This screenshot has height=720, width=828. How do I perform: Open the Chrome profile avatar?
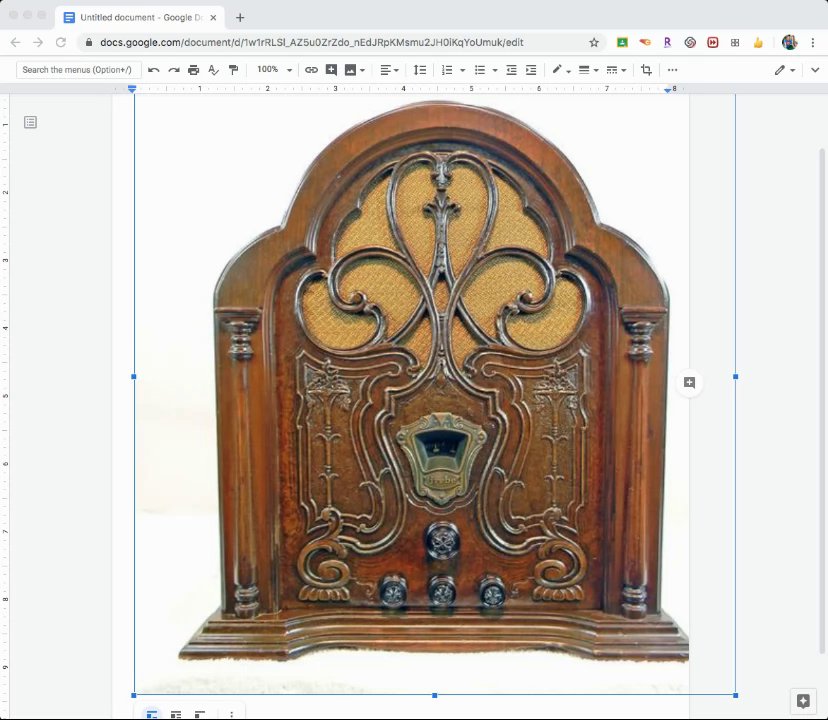(789, 42)
